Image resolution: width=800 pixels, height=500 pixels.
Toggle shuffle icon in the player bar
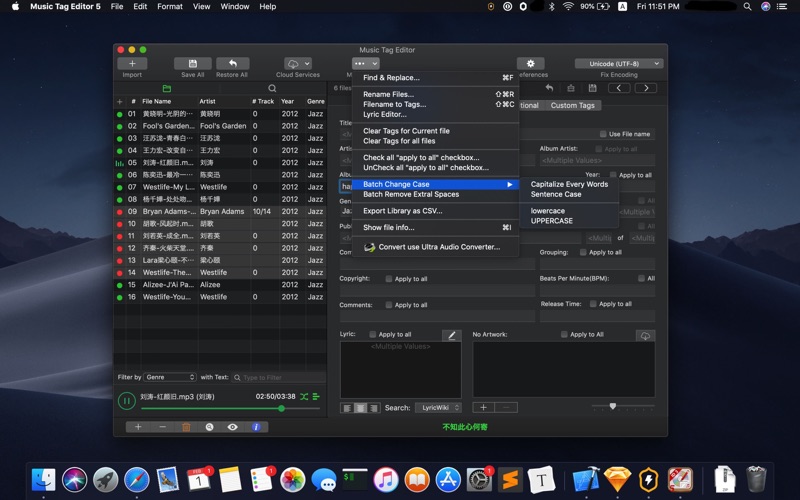(304, 397)
